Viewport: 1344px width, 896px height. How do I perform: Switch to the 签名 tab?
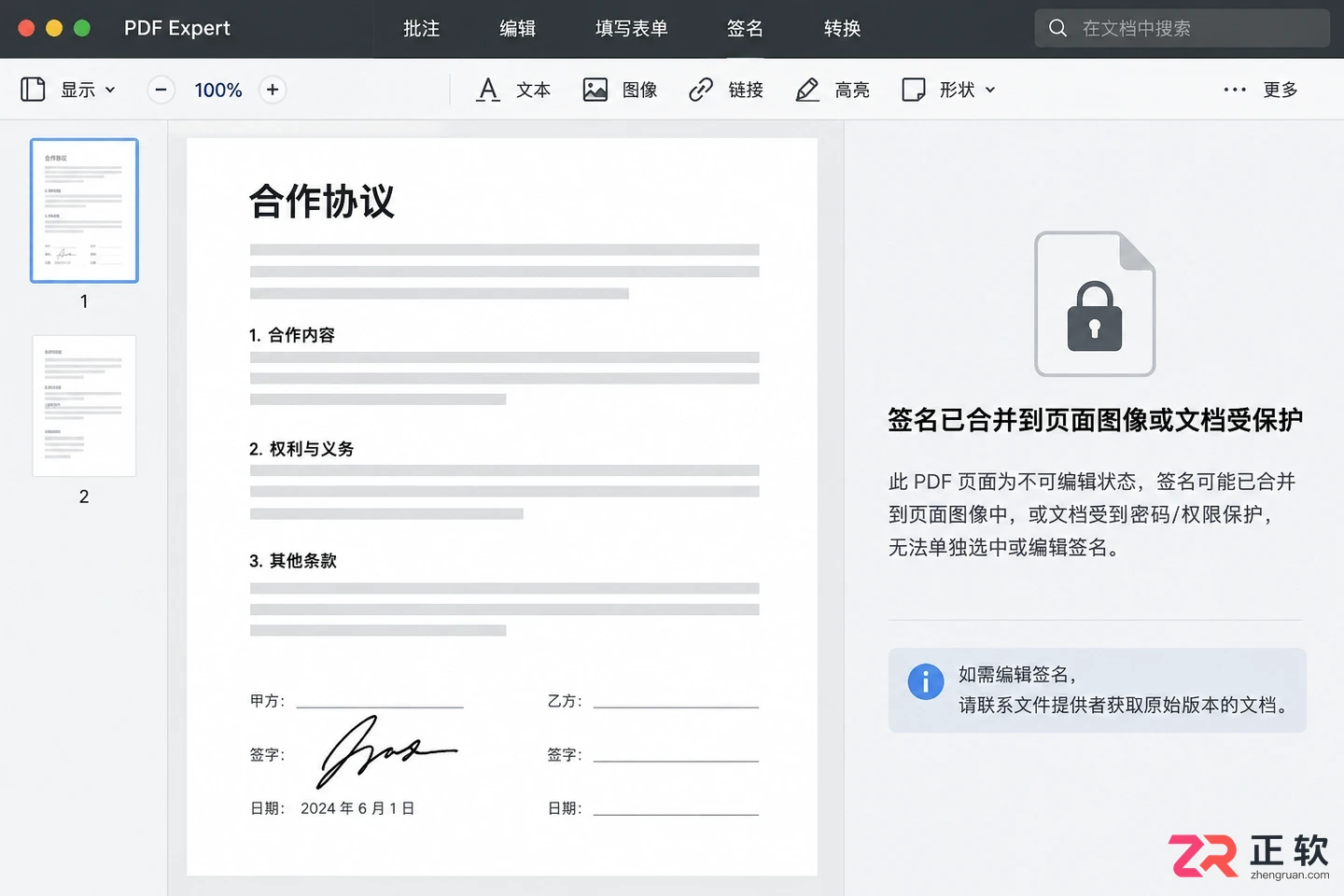click(745, 28)
